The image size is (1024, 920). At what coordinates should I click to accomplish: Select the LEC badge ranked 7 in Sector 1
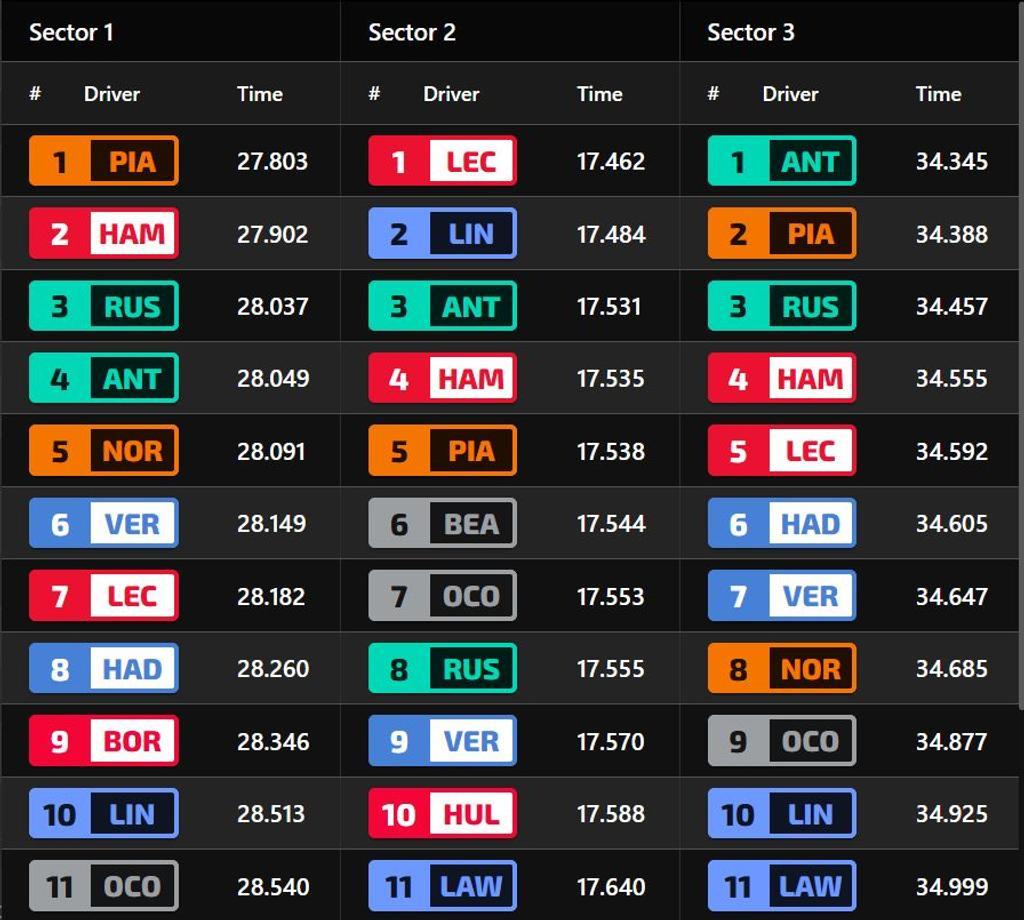coord(104,595)
